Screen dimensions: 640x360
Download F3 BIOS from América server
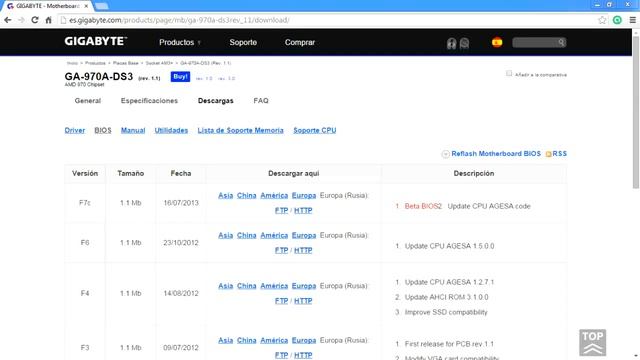click(274, 340)
